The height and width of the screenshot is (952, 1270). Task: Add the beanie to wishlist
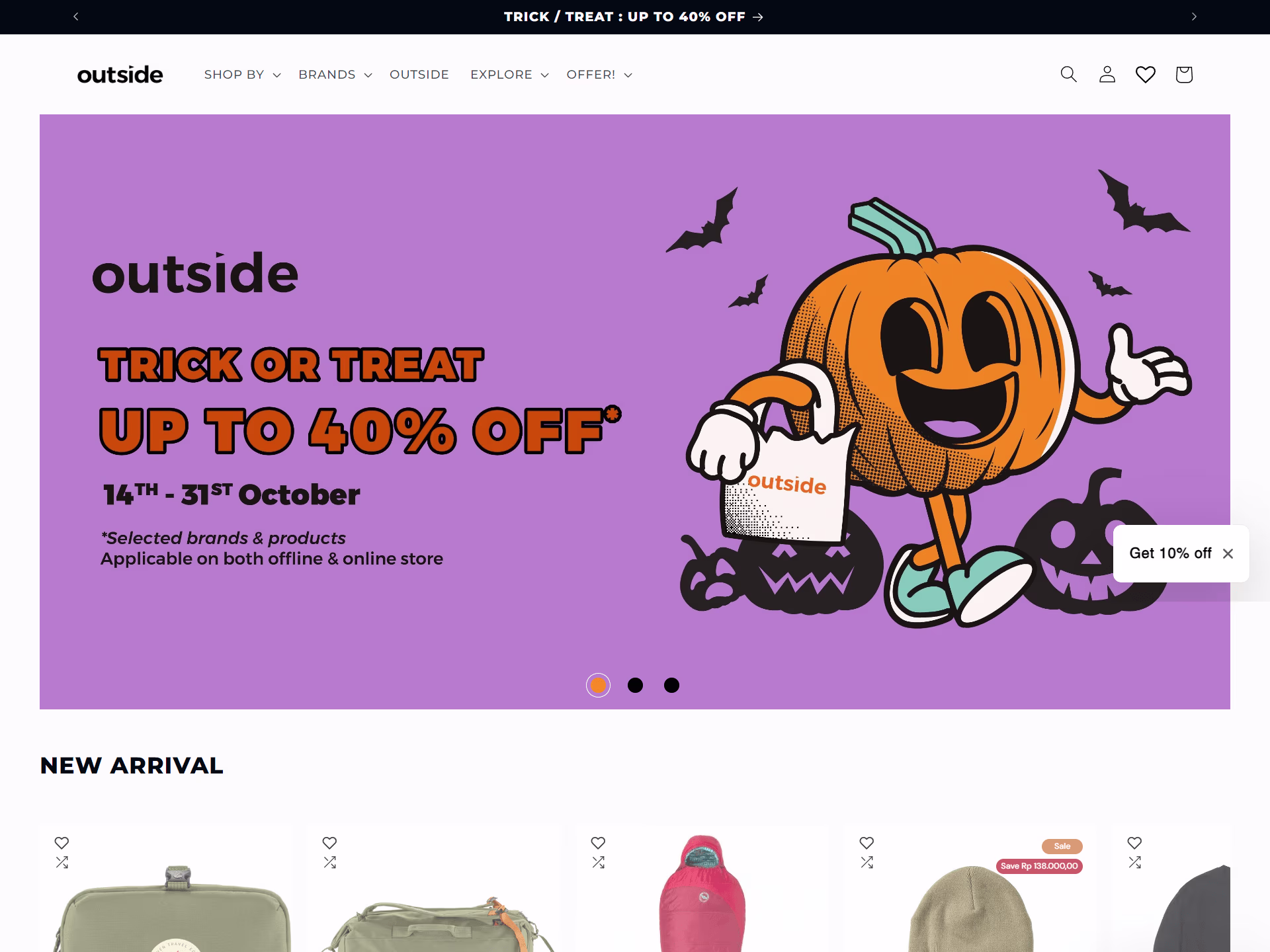[x=867, y=843]
